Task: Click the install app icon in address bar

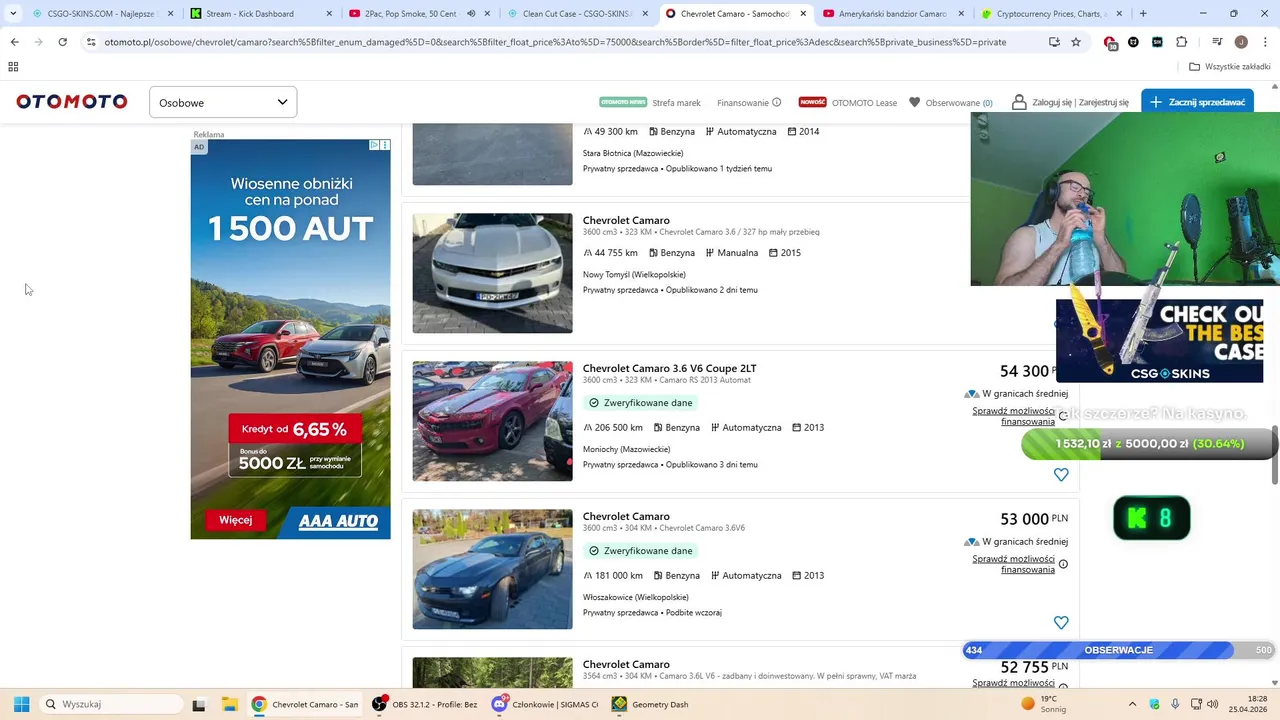Action: [1054, 42]
